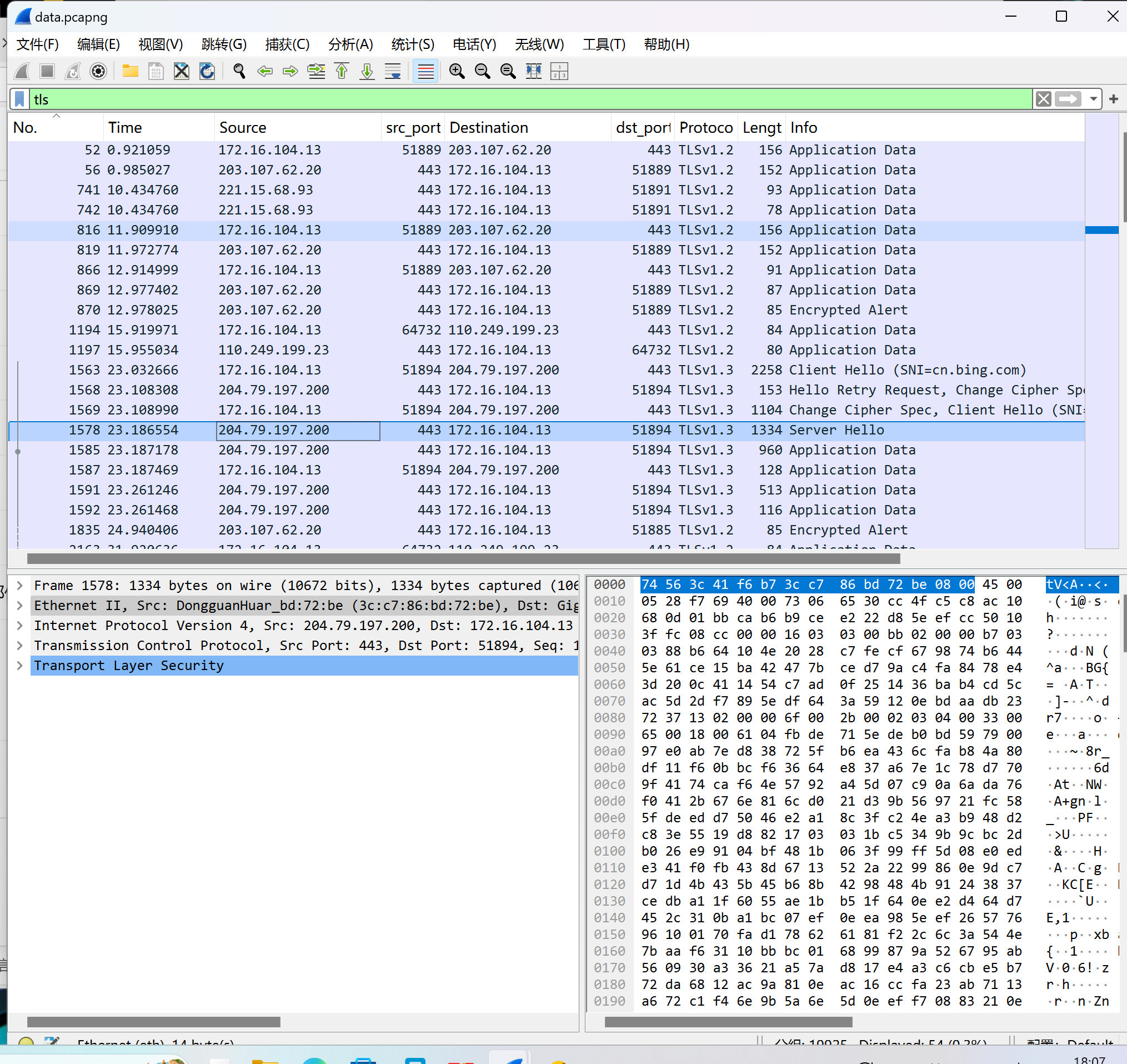Open the filter history dropdown
Viewport: 1127px width, 1064px height.
tap(1093, 99)
